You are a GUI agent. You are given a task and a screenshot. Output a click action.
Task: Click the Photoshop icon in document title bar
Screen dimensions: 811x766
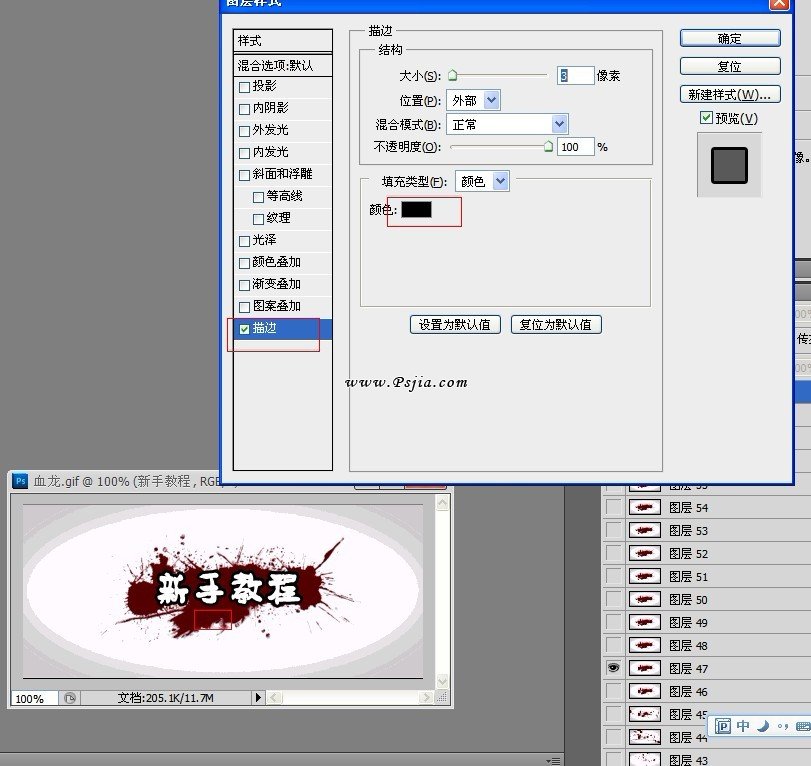20,481
